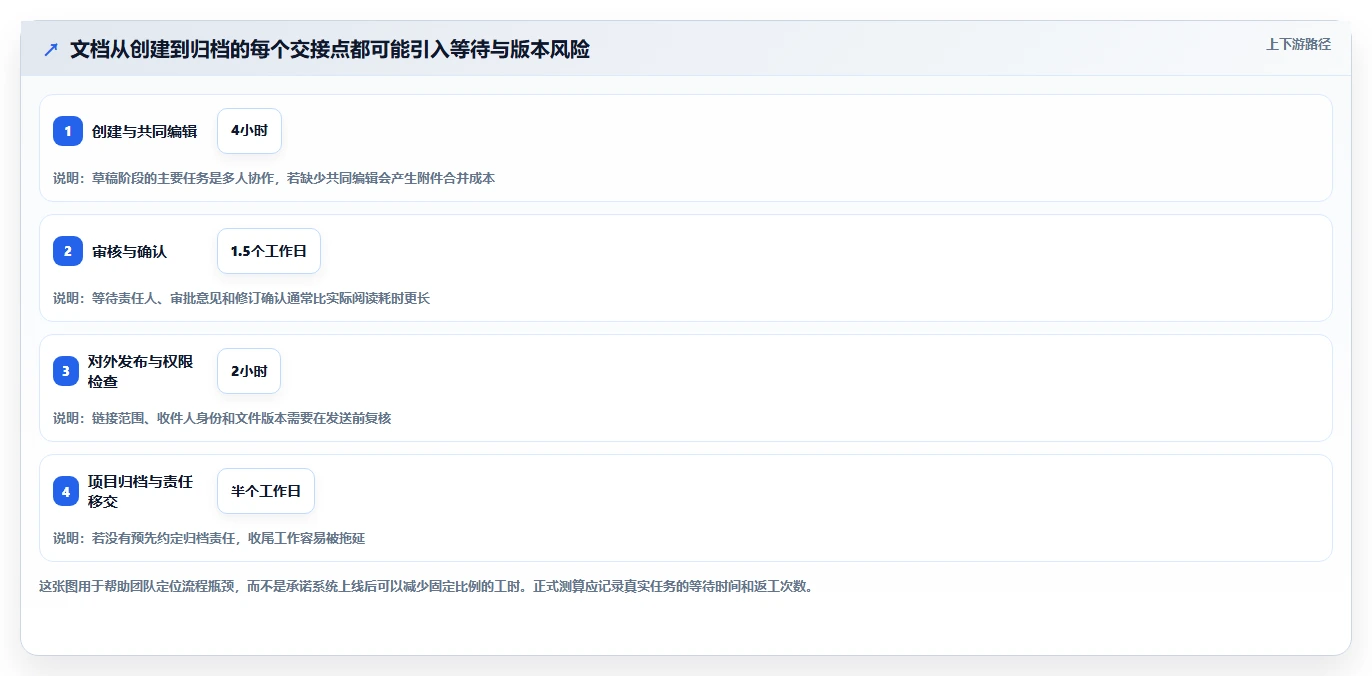Viewport: 1372px width, 676px height.
Task: Select step badge 1 for 创建与共同编辑
Action: coord(68,131)
